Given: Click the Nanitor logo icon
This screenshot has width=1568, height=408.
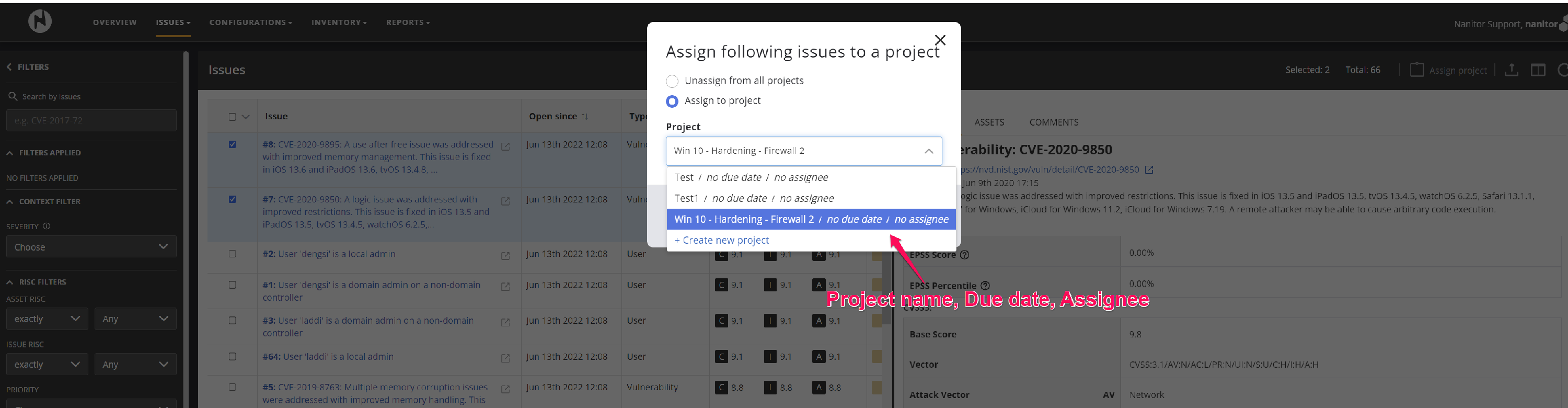Looking at the screenshot, I should click(x=40, y=22).
